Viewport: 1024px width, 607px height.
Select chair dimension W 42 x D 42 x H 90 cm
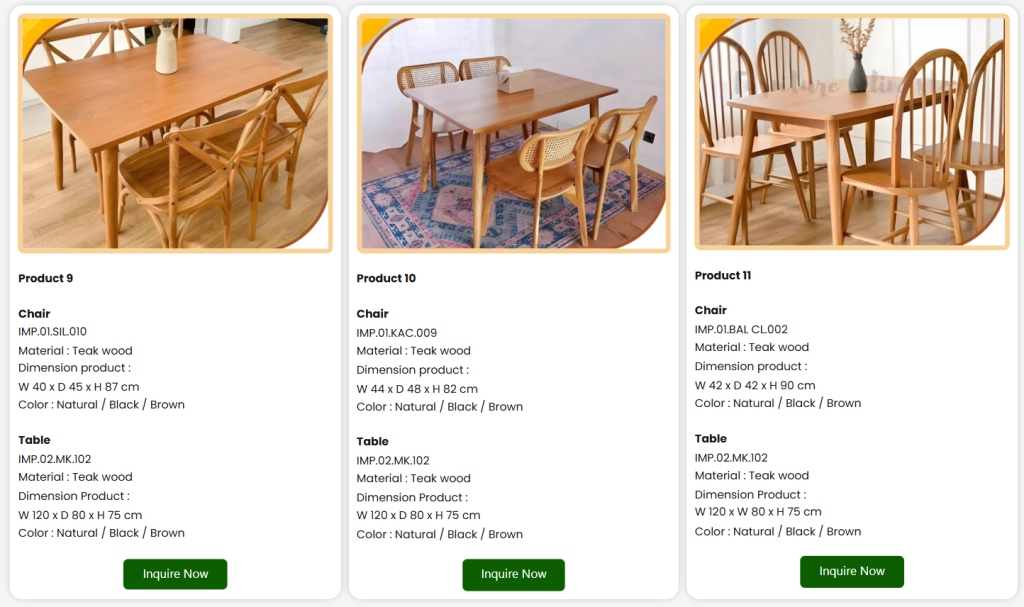pos(755,385)
